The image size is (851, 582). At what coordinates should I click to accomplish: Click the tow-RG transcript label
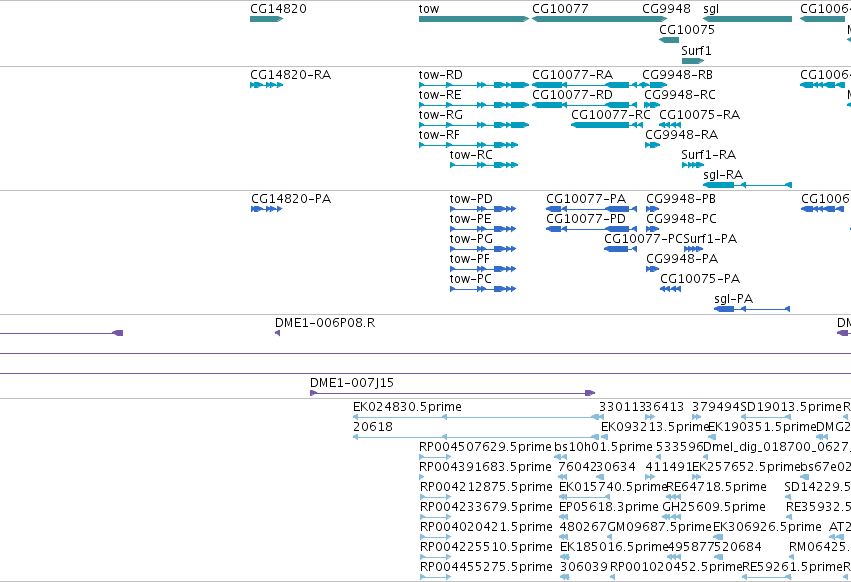(441, 115)
